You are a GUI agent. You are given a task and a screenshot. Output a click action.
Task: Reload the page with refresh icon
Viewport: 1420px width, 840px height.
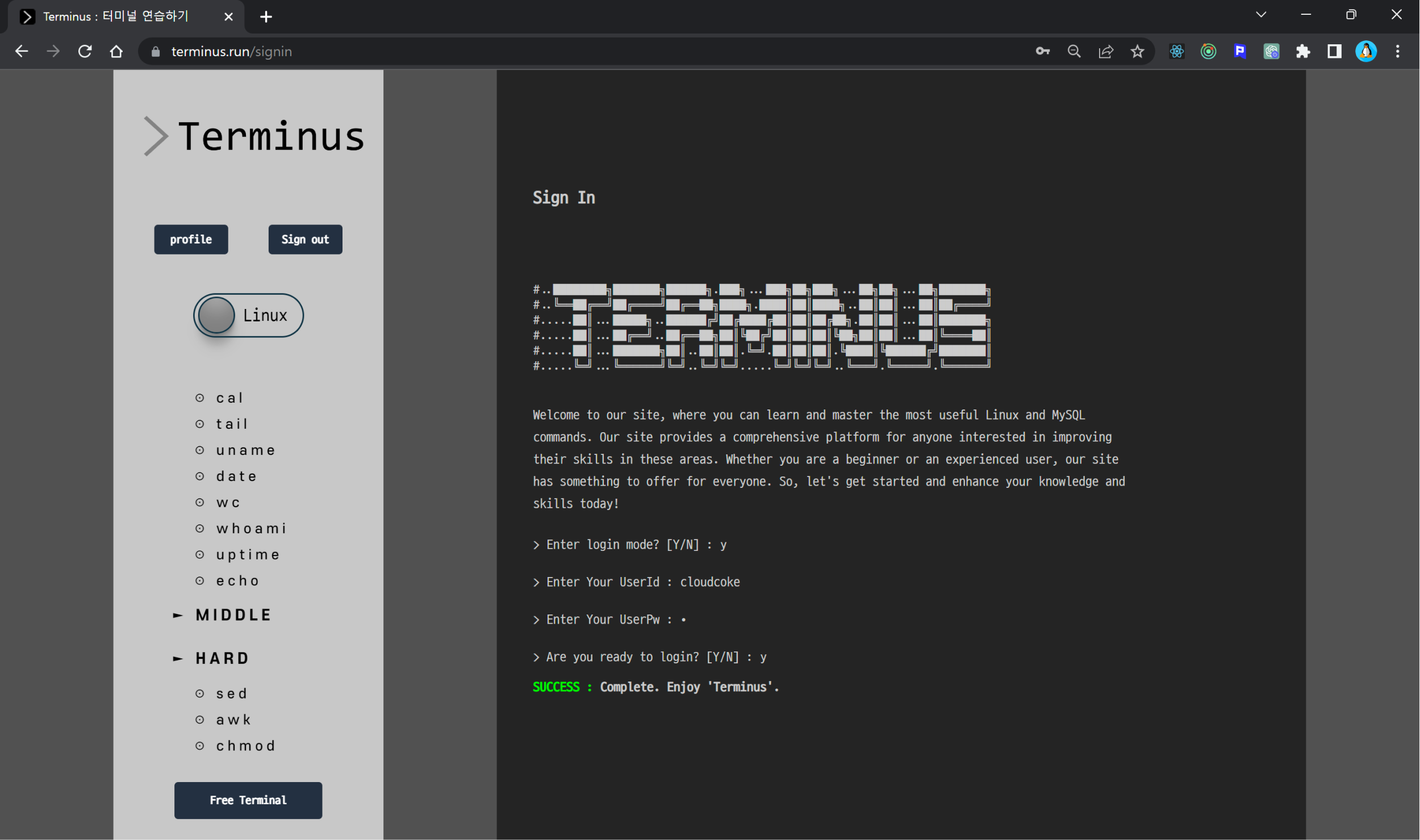pyautogui.click(x=85, y=52)
